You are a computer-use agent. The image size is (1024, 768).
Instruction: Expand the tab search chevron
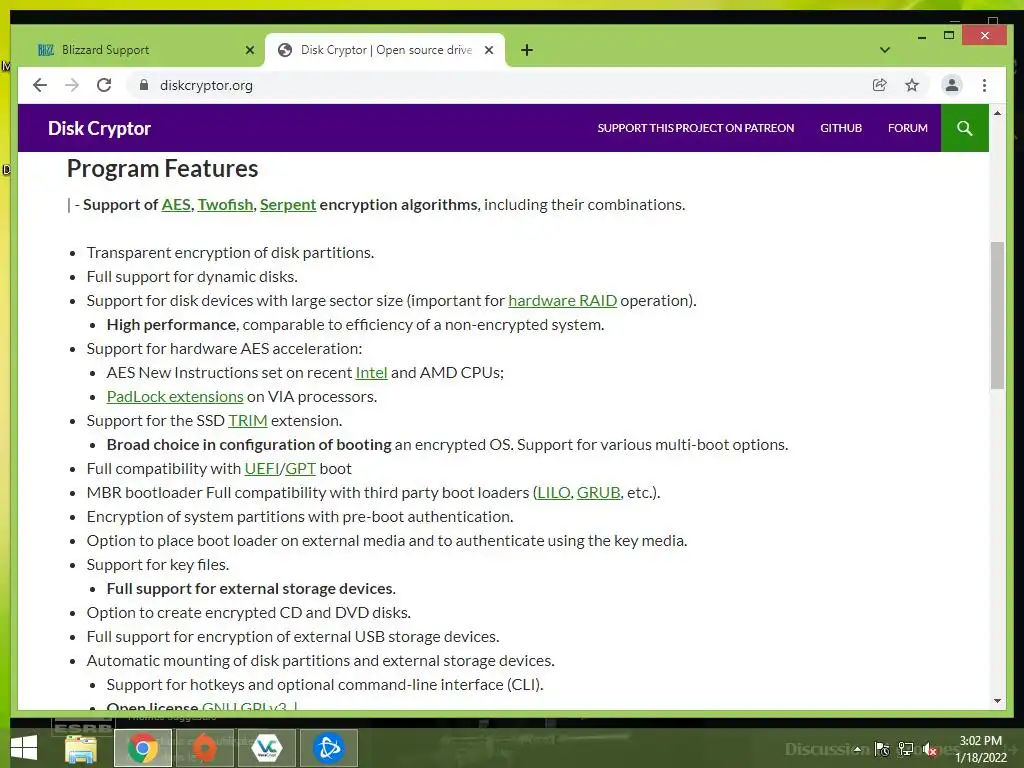(x=885, y=50)
